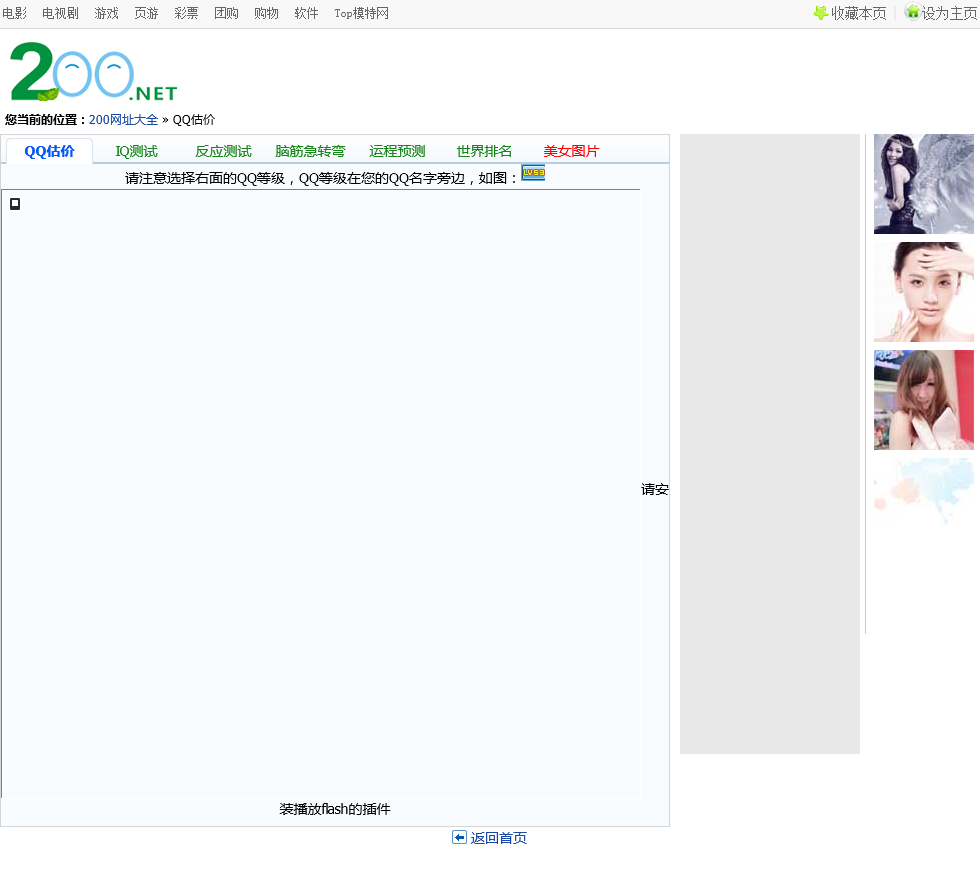The height and width of the screenshot is (891, 980).
Task: Switch to the 世界排名 tab
Action: pos(484,151)
